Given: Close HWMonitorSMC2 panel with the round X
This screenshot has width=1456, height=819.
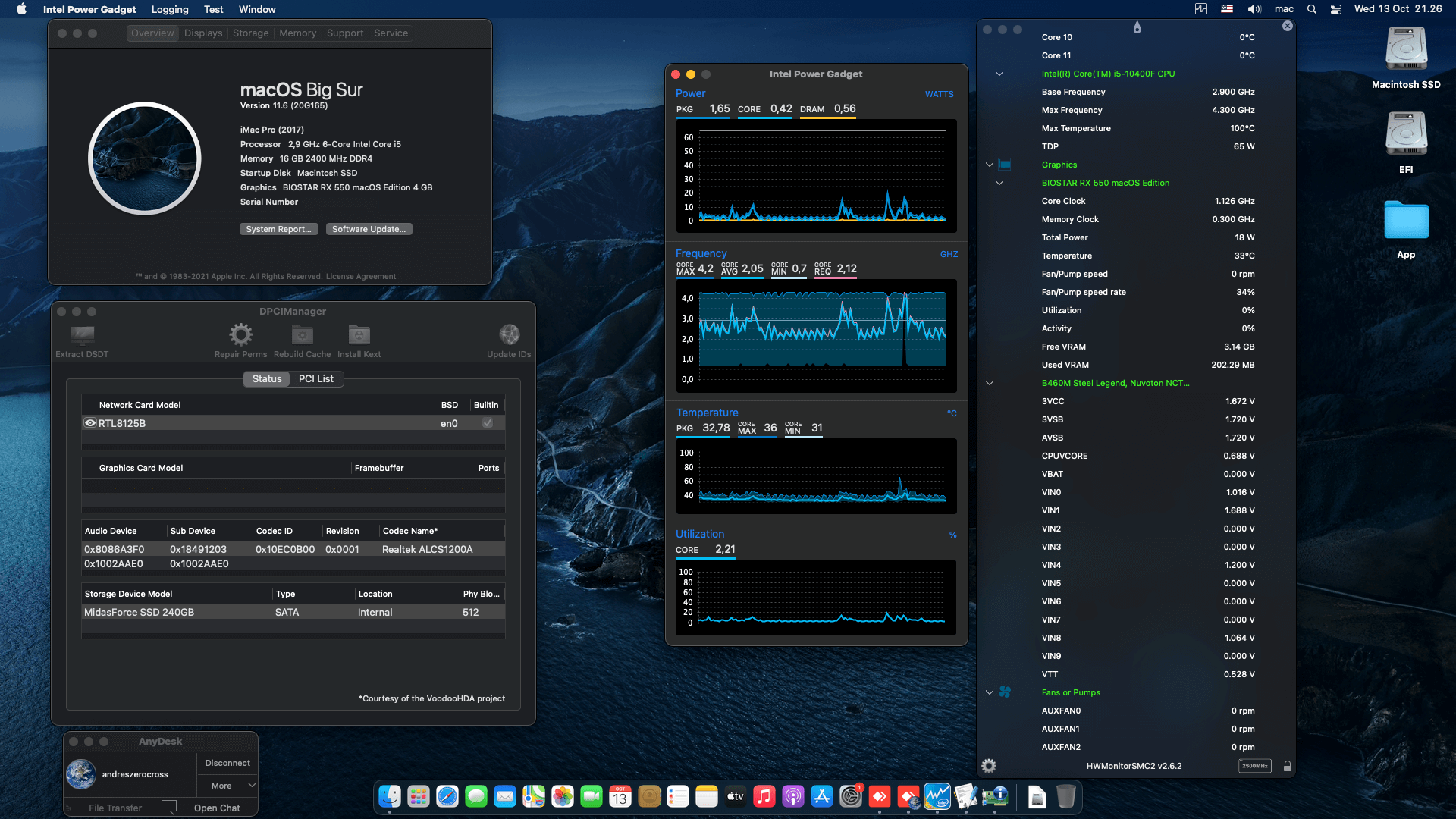Looking at the screenshot, I should 1287,26.
